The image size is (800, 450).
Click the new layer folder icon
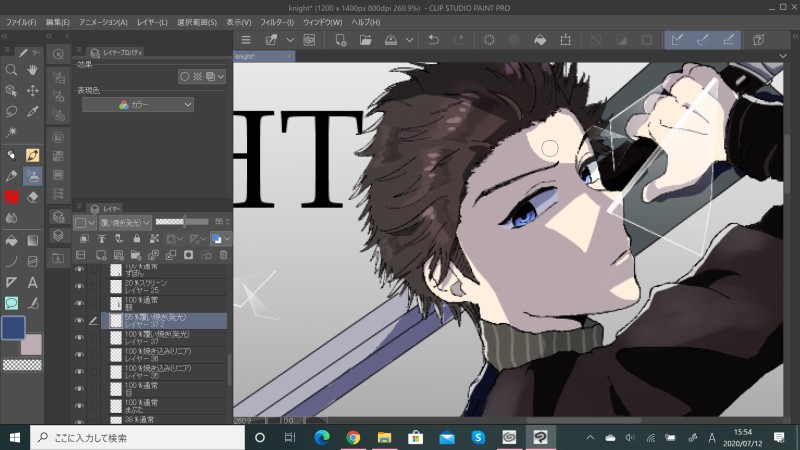click(x=136, y=255)
